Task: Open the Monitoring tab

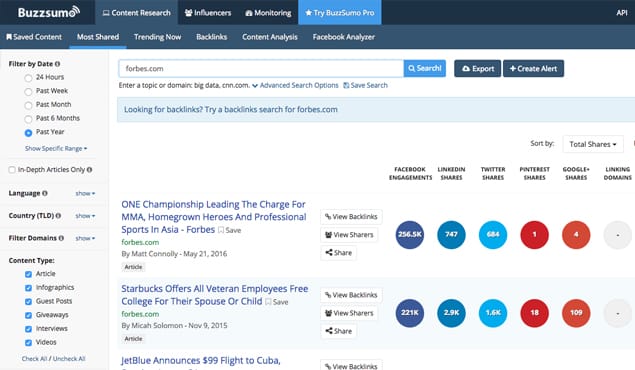Action: pyautogui.click(x=268, y=13)
